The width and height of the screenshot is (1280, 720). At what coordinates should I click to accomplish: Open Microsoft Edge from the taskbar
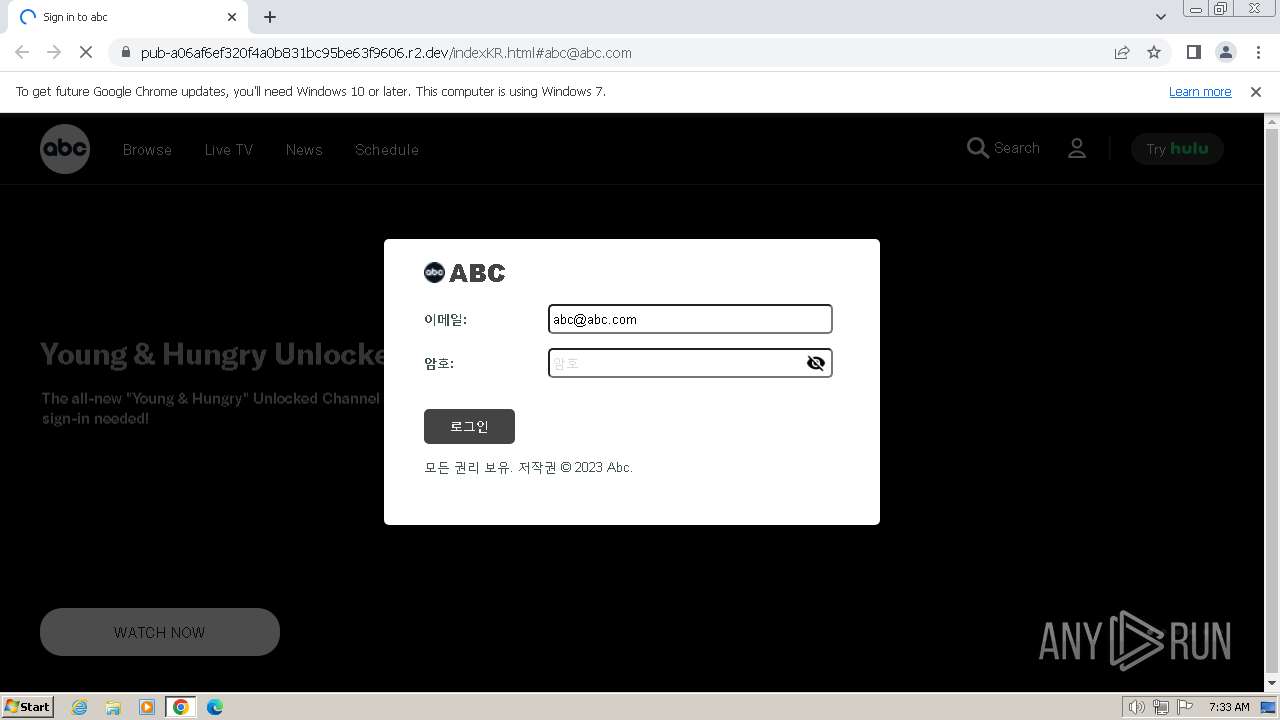click(x=215, y=707)
